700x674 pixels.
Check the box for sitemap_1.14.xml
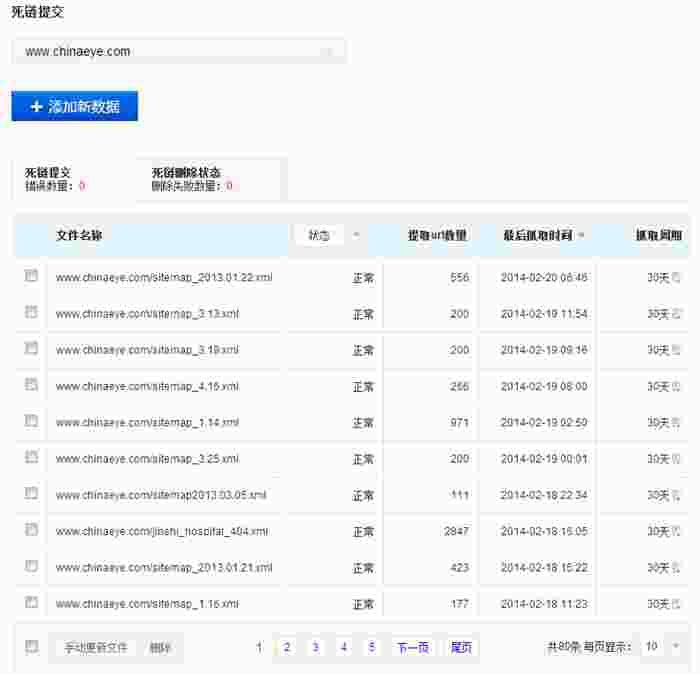tap(31, 420)
